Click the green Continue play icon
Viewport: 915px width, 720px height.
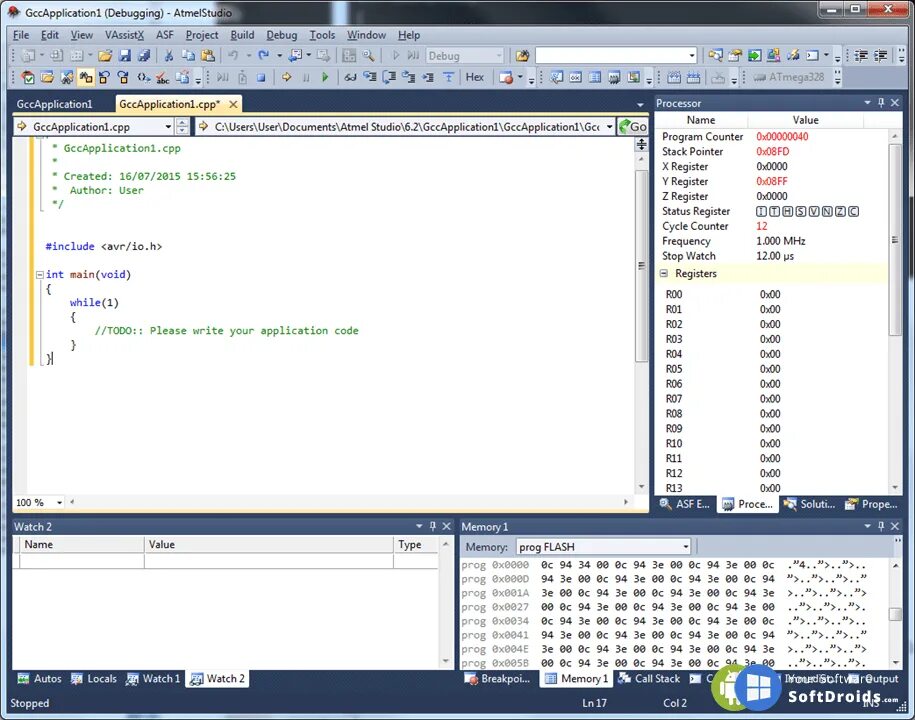click(x=325, y=77)
